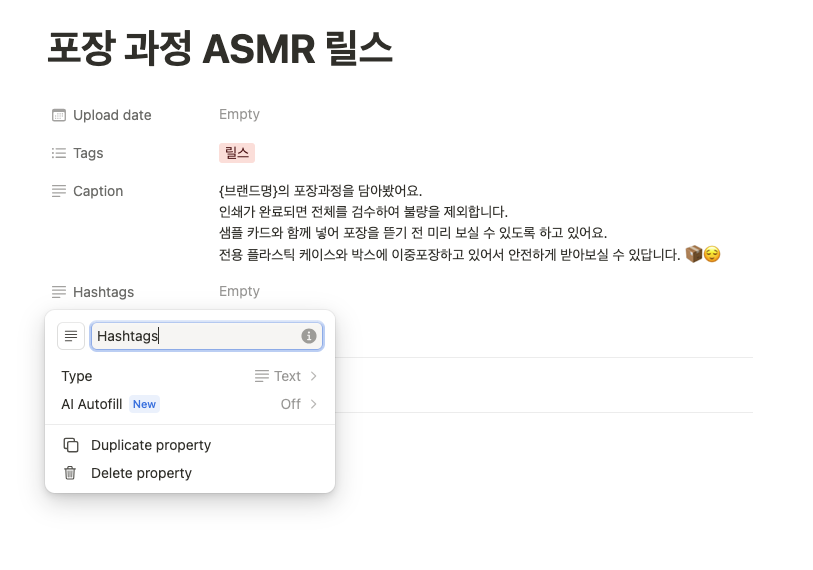Click the caption line starting {브랜드명}의
Screen dimensions: 813x570
(320, 191)
